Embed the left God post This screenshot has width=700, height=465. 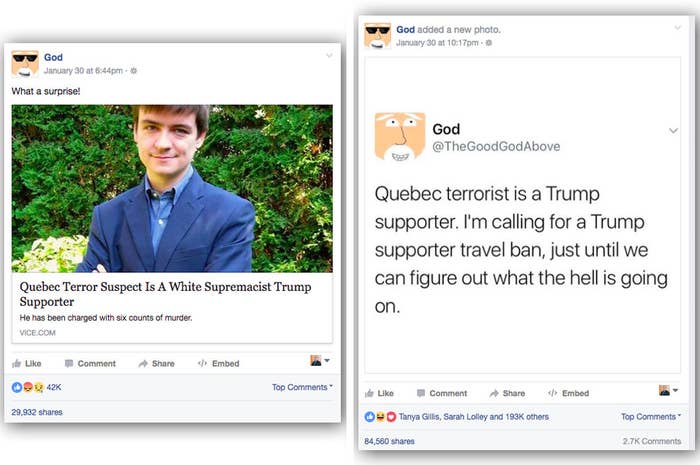pyautogui.click(x=219, y=364)
